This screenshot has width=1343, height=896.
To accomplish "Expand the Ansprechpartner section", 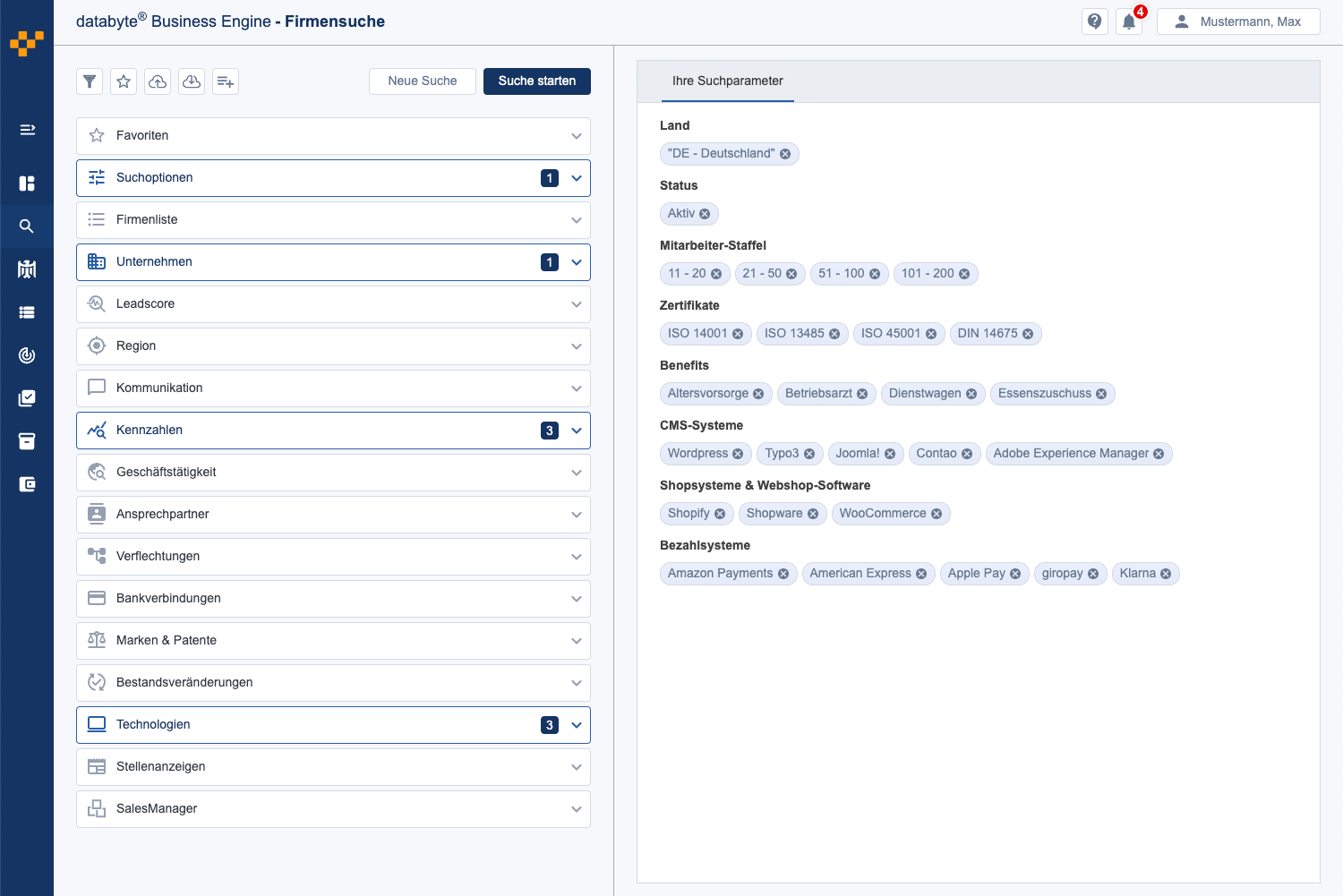I will click(333, 515).
